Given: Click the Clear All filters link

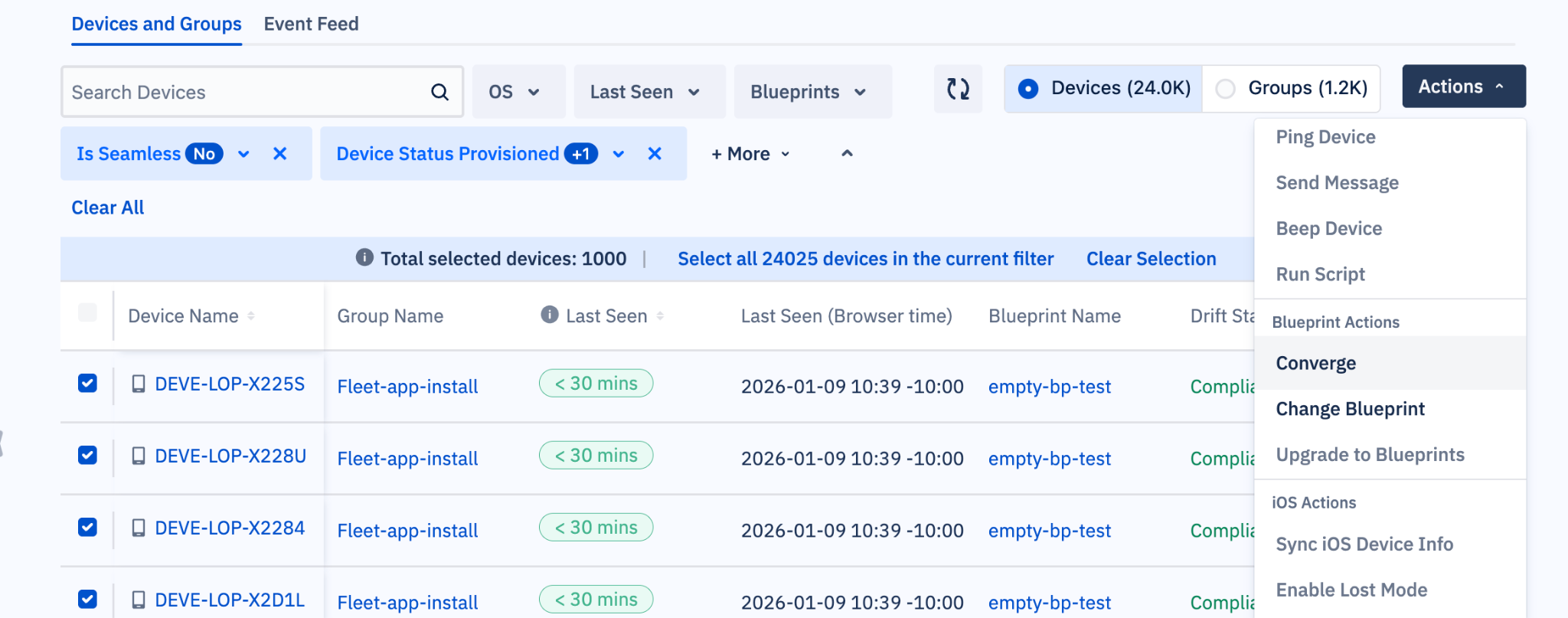Looking at the screenshot, I should pos(108,208).
